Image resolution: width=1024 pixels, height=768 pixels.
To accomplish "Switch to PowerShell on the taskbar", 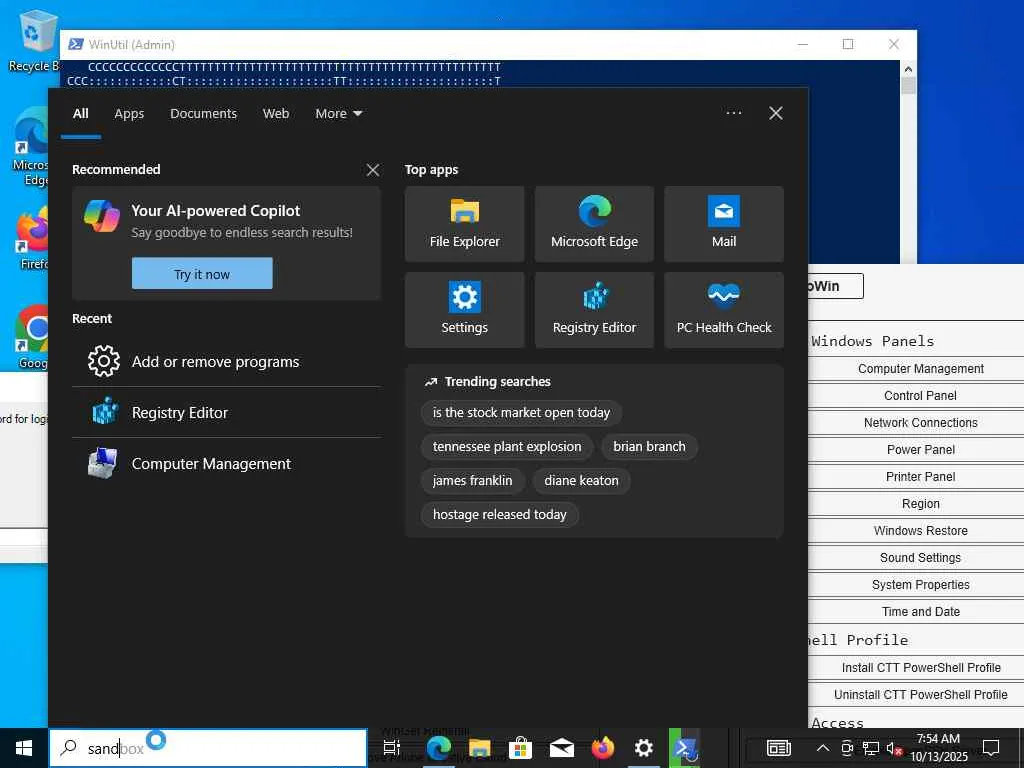I will (684, 748).
